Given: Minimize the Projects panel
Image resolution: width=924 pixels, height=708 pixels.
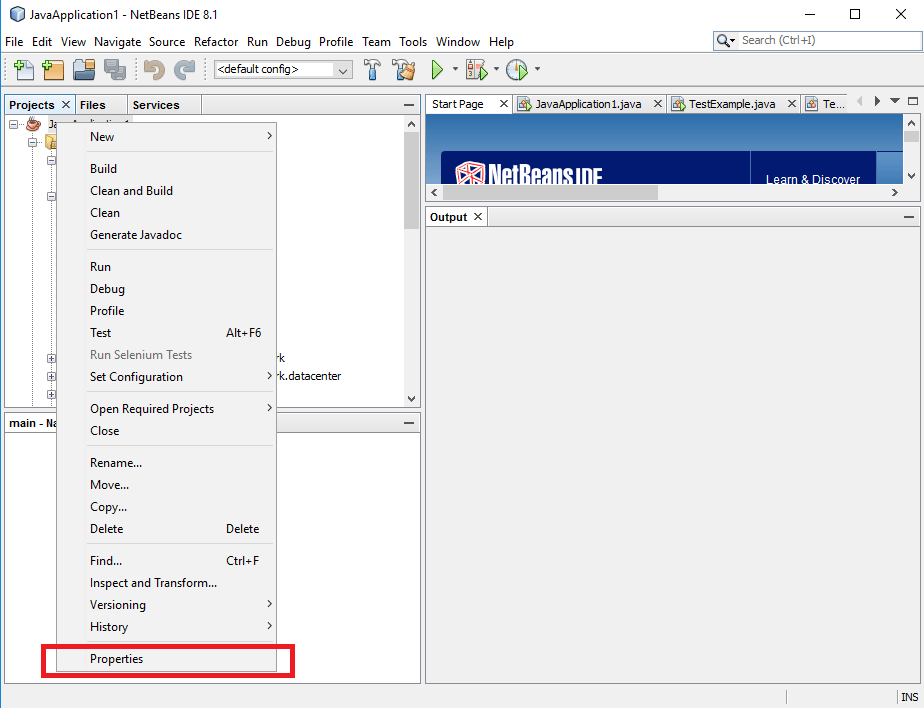Looking at the screenshot, I should [x=409, y=105].
